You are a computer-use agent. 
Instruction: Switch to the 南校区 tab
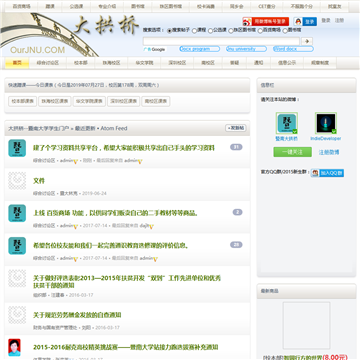pyautogui.click(x=208, y=63)
